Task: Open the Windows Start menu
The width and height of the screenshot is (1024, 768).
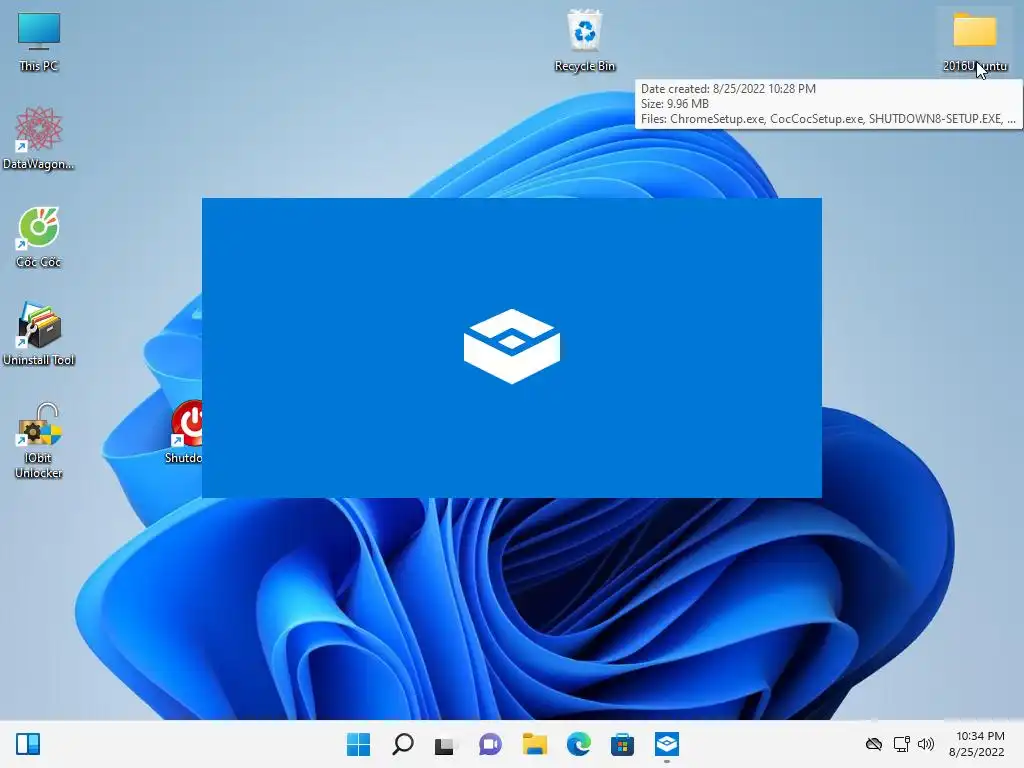Action: click(x=358, y=744)
